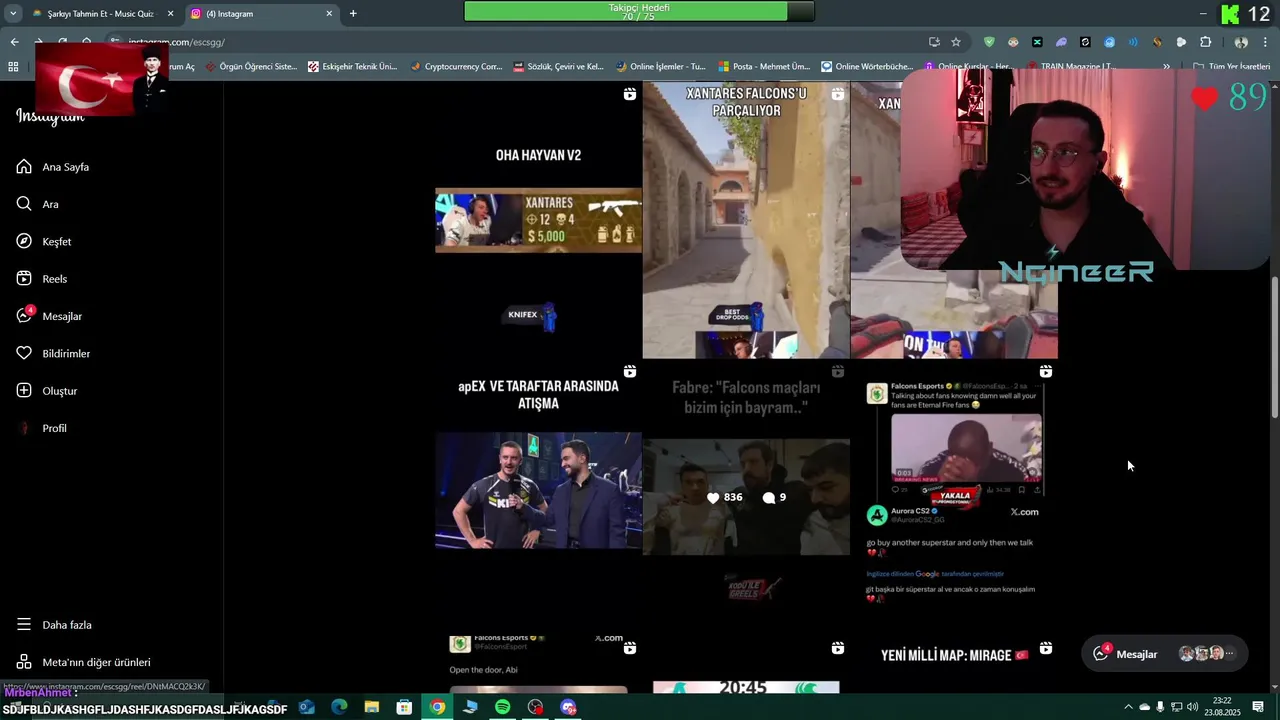Open the Reels sidebar icon

click(24, 279)
